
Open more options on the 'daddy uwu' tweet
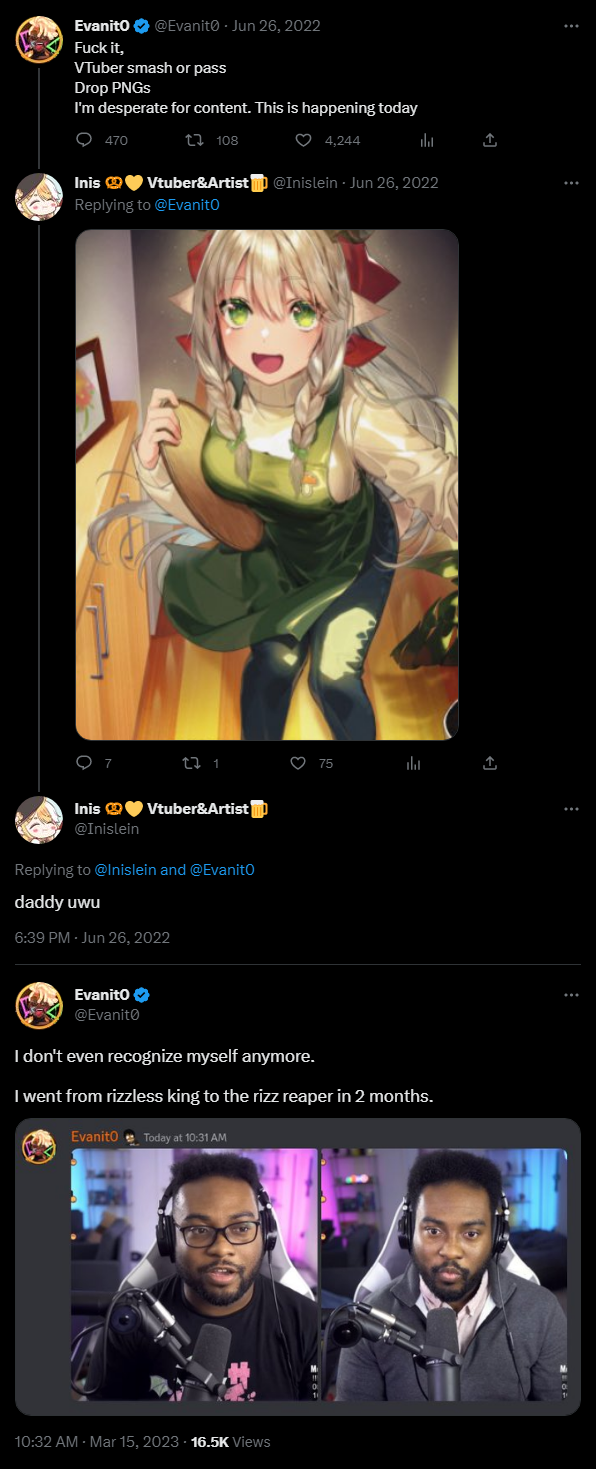point(571,808)
